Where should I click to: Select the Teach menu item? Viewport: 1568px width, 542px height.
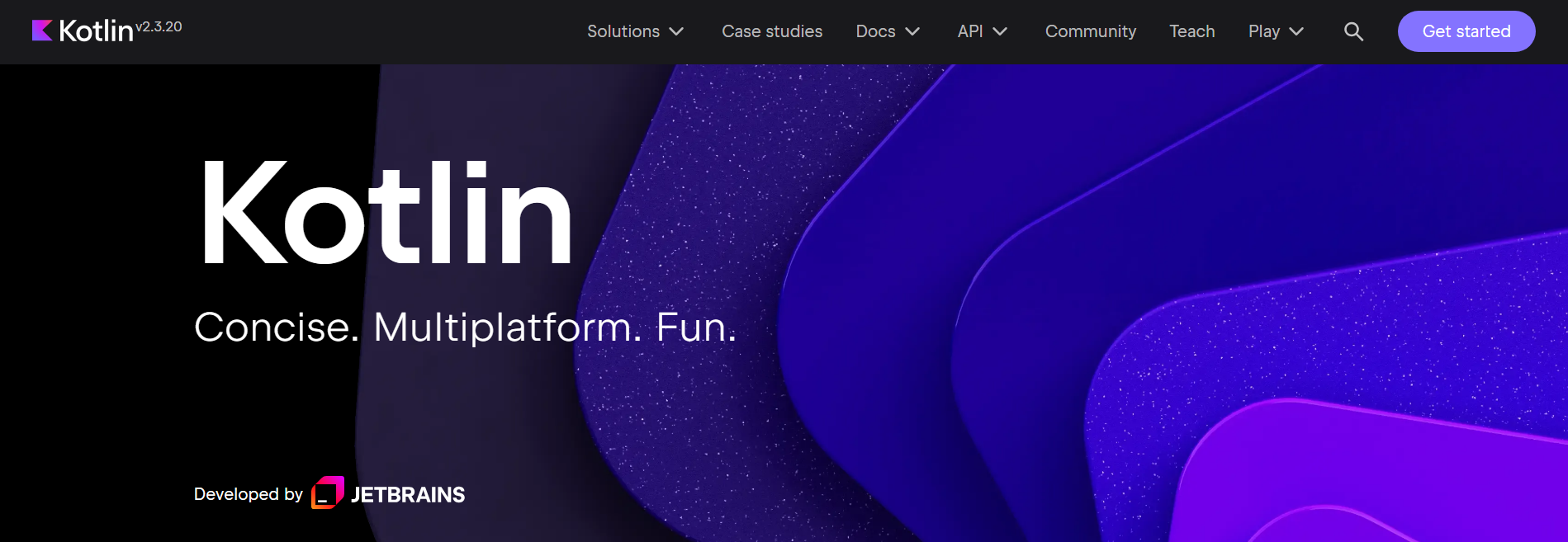tap(1191, 31)
